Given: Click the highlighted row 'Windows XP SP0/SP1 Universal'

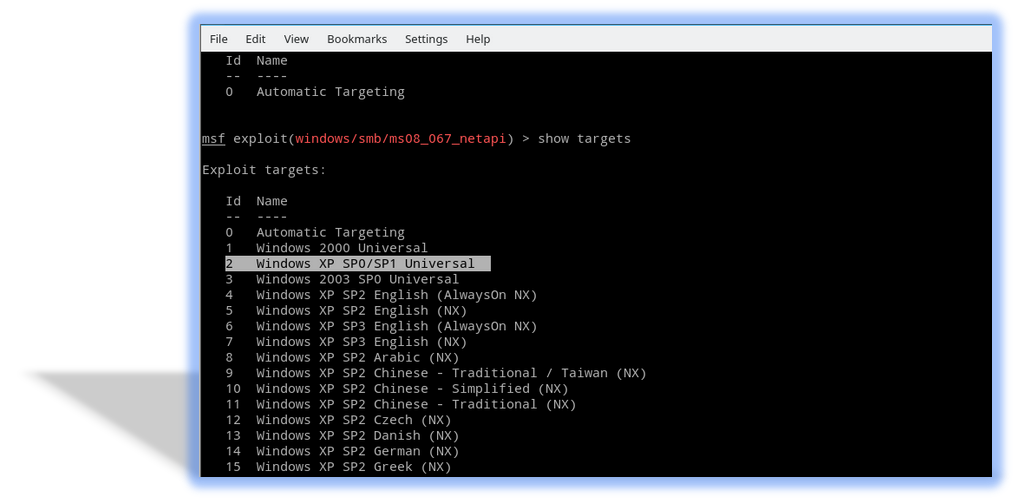Looking at the screenshot, I should (358, 264).
